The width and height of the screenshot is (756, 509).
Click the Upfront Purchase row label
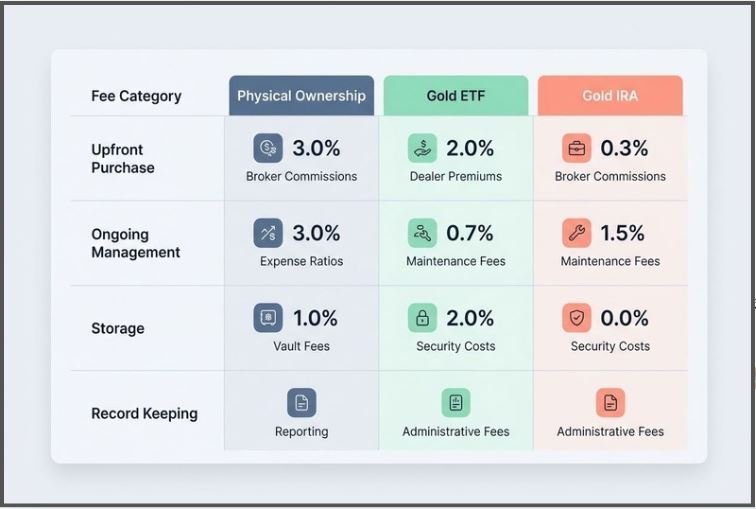pos(123,159)
